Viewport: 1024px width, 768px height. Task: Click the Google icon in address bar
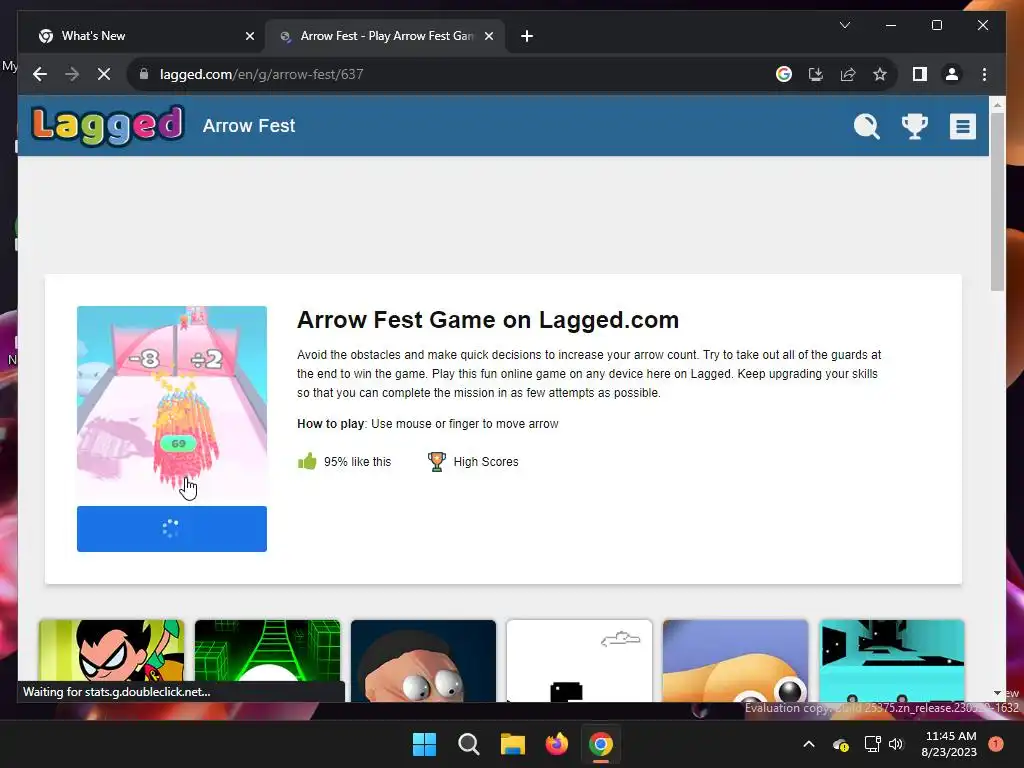(x=784, y=74)
